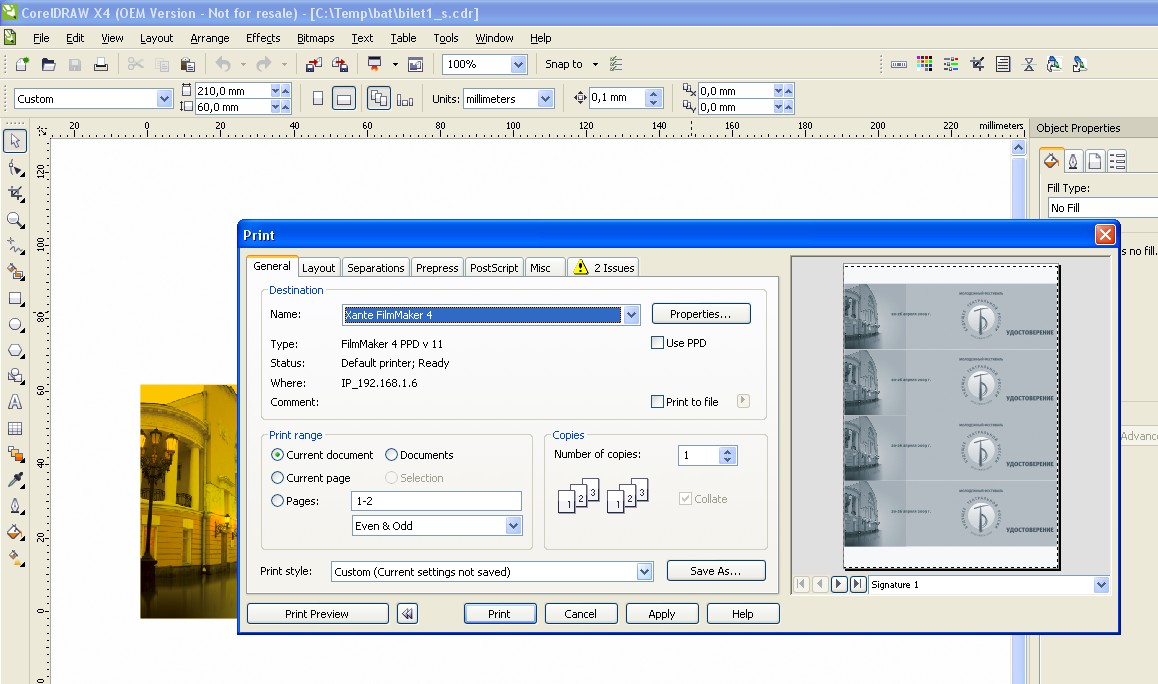Click the Apply button
The width and height of the screenshot is (1158, 684).
click(662, 614)
